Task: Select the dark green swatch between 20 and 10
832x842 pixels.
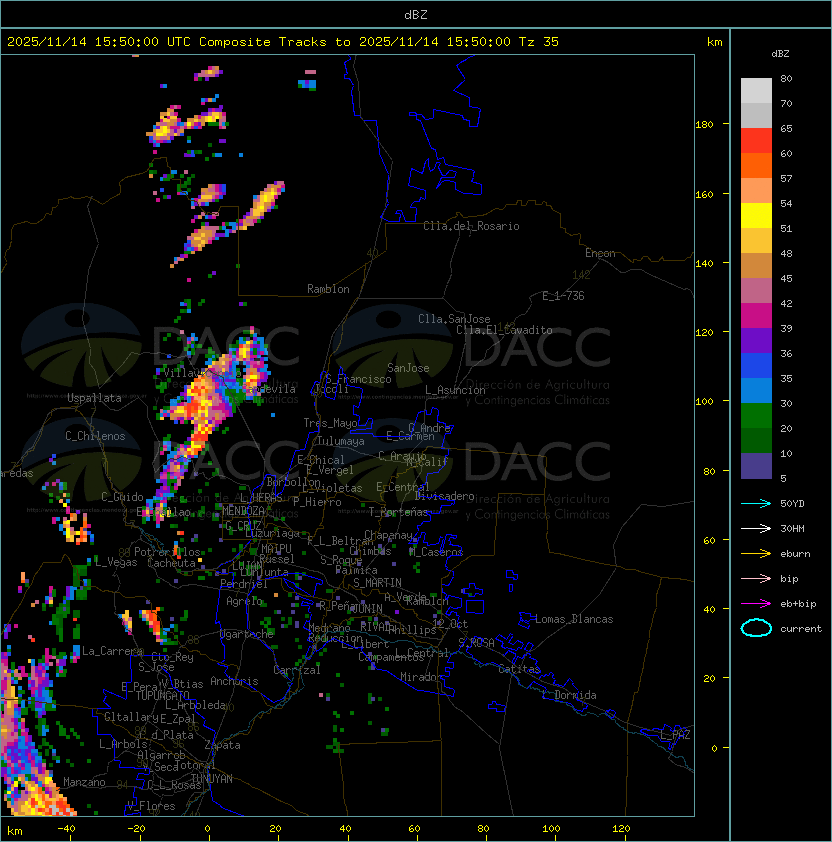Action: [x=756, y=440]
